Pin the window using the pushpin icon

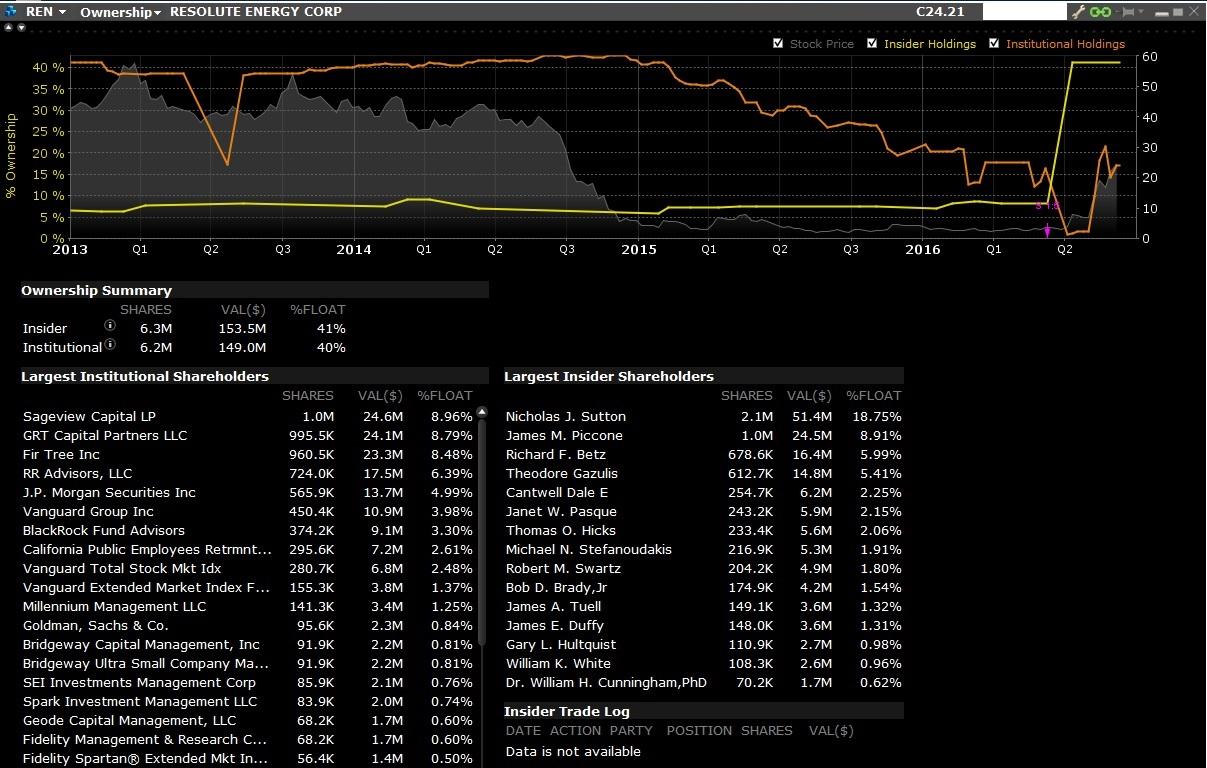(x=1128, y=12)
